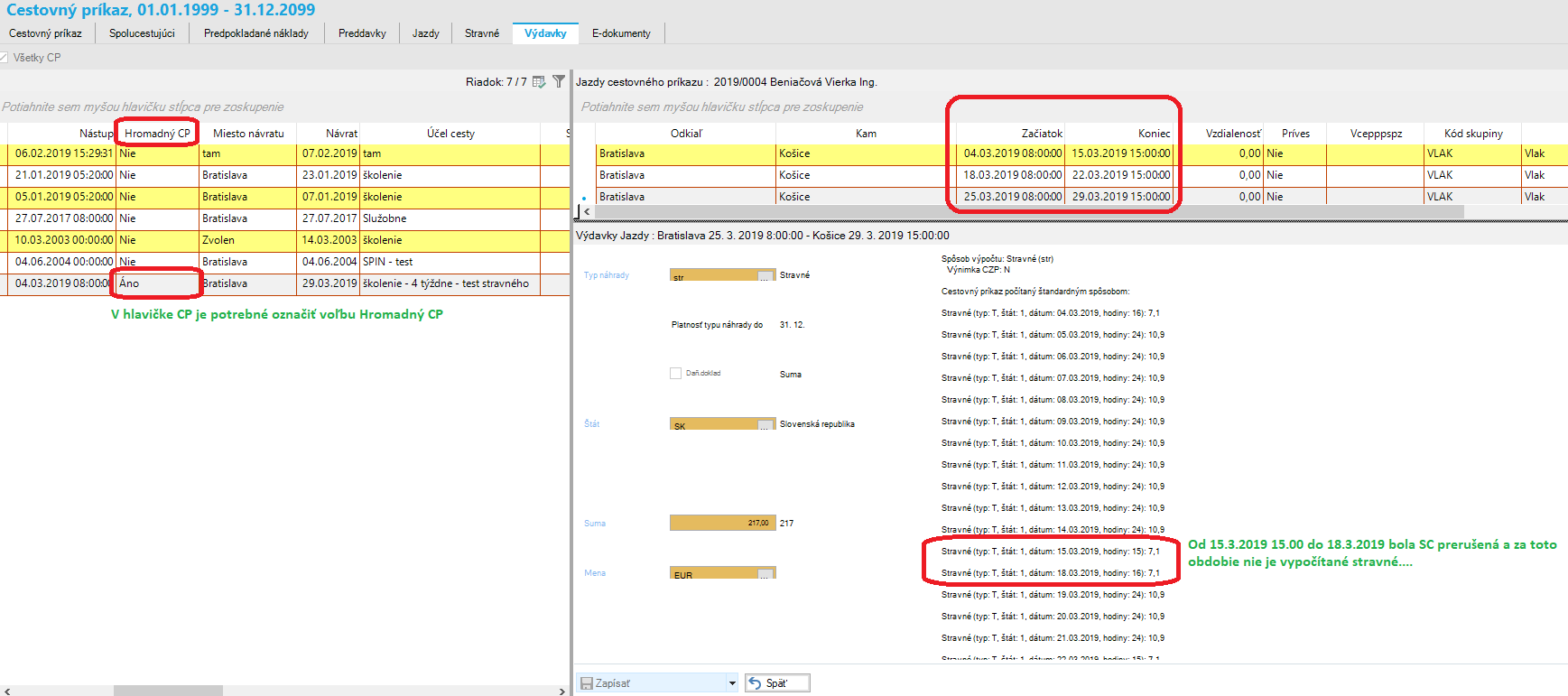
Task: Click the Vzdialenosť column header
Action: tap(1218, 134)
